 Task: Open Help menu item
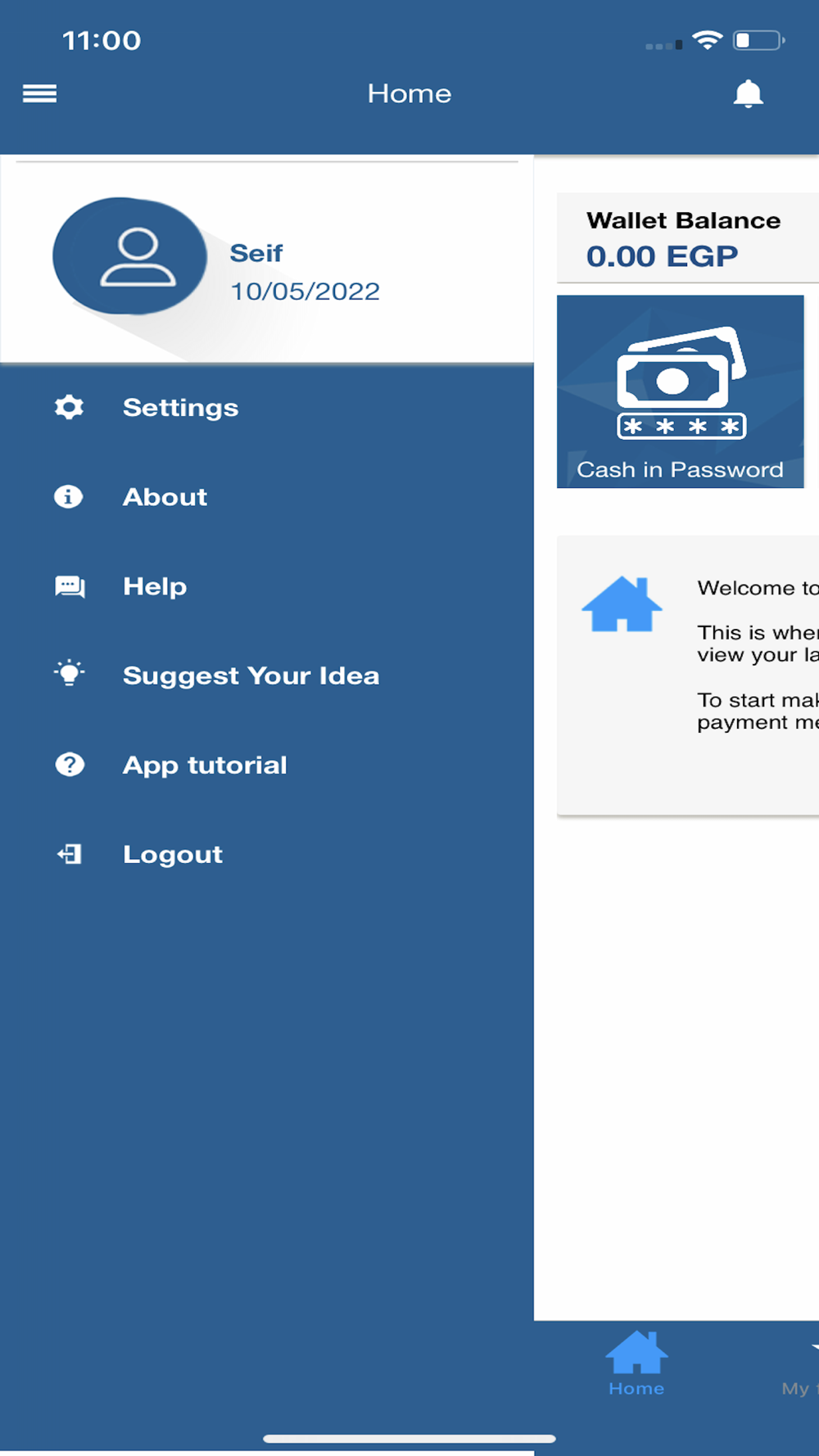[x=267, y=586]
